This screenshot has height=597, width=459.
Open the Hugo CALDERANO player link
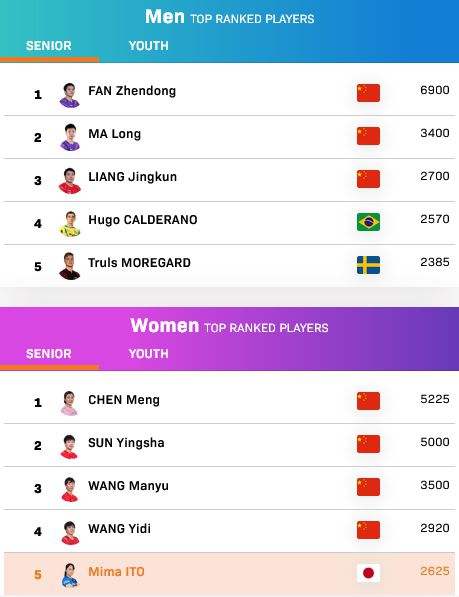click(x=143, y=220)
